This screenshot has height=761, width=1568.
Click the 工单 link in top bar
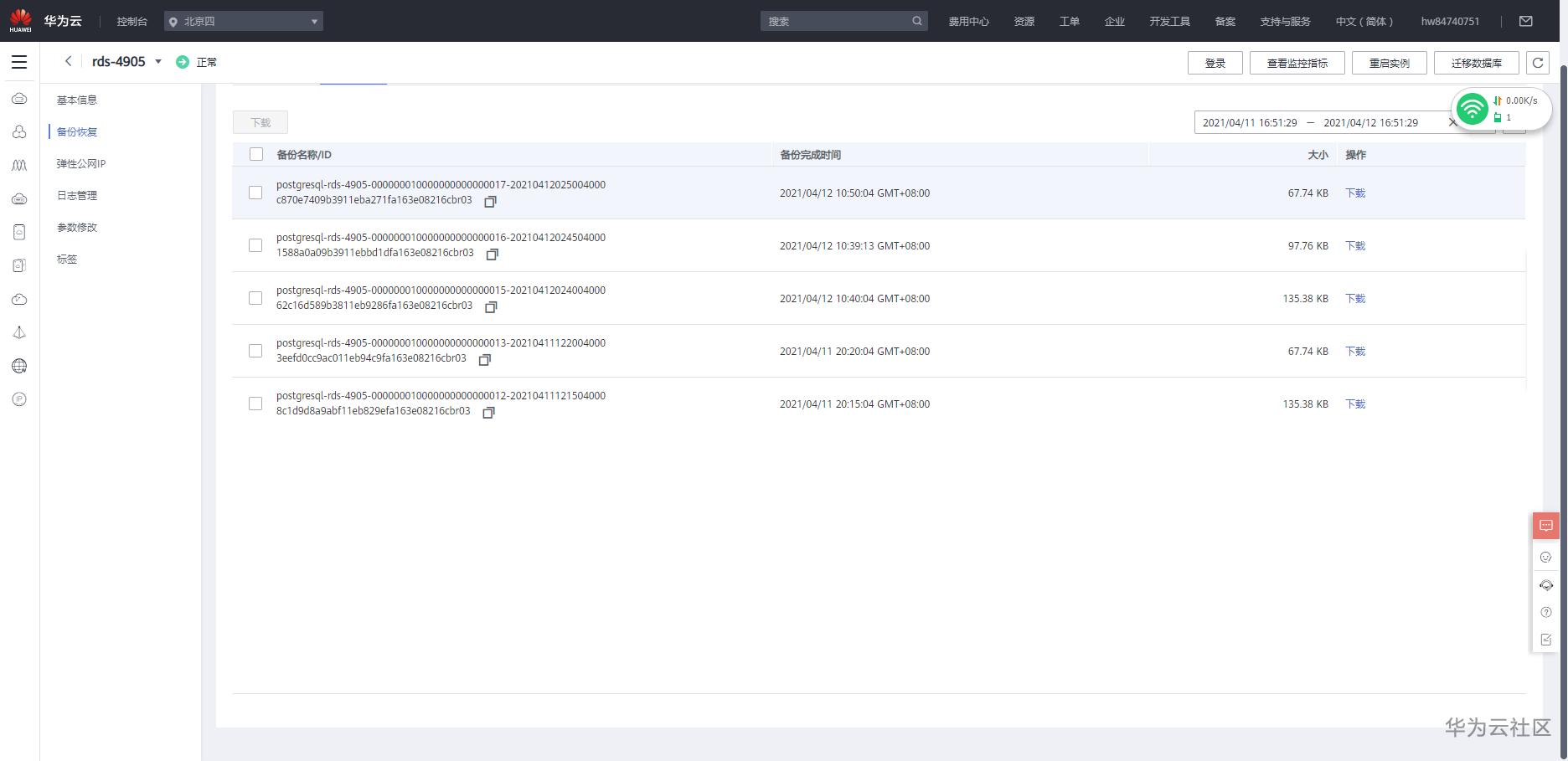(x=1070, y=21)
